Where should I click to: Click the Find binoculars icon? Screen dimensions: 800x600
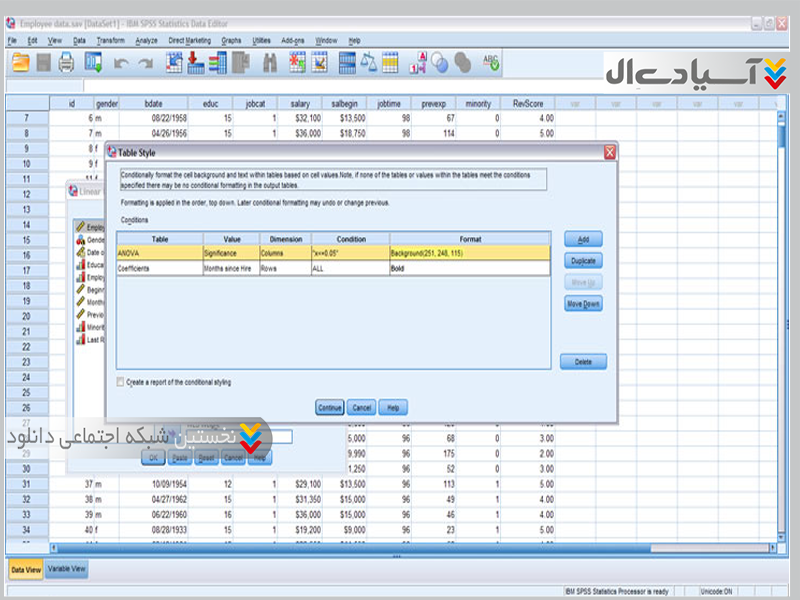270,62
